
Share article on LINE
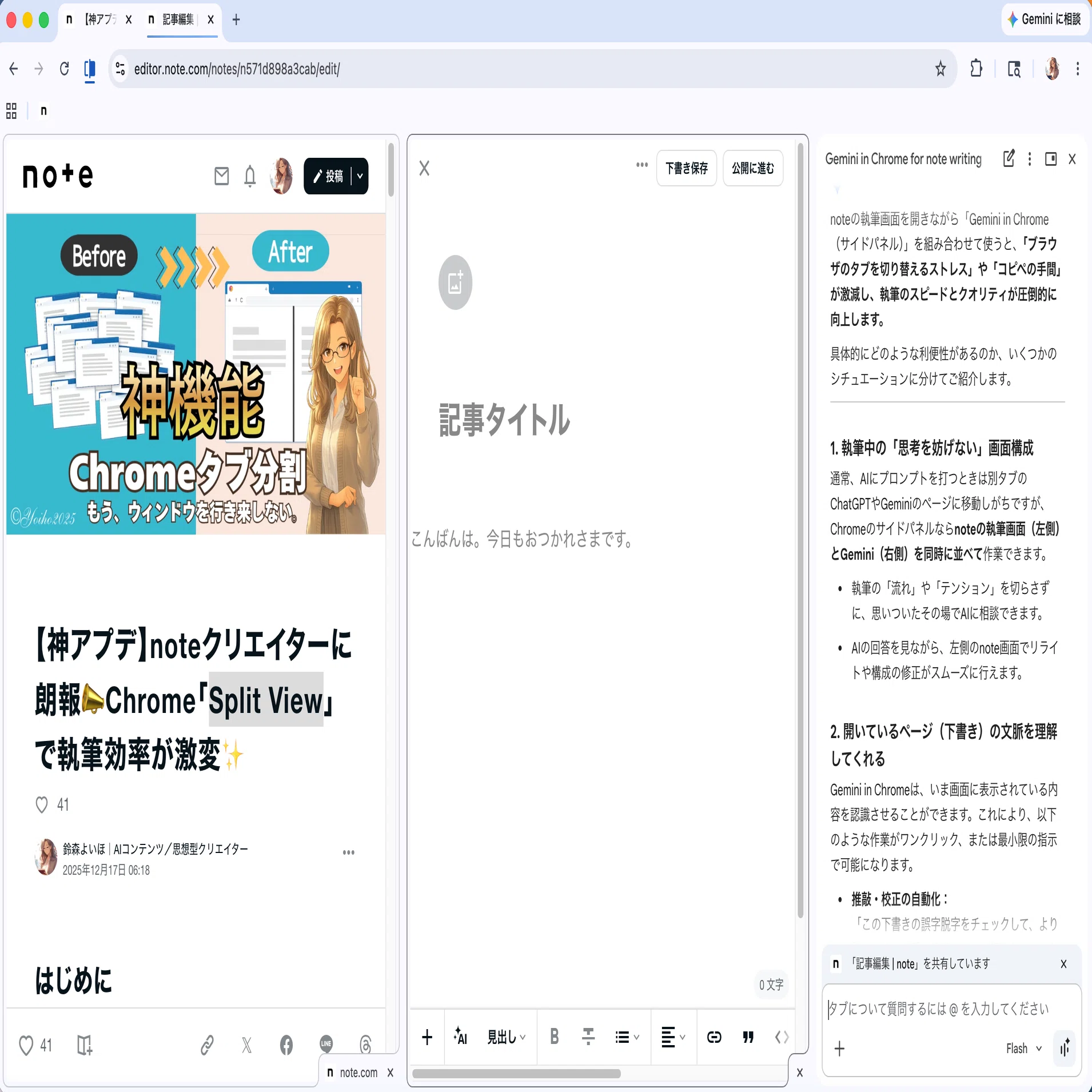pos(326,1044)
